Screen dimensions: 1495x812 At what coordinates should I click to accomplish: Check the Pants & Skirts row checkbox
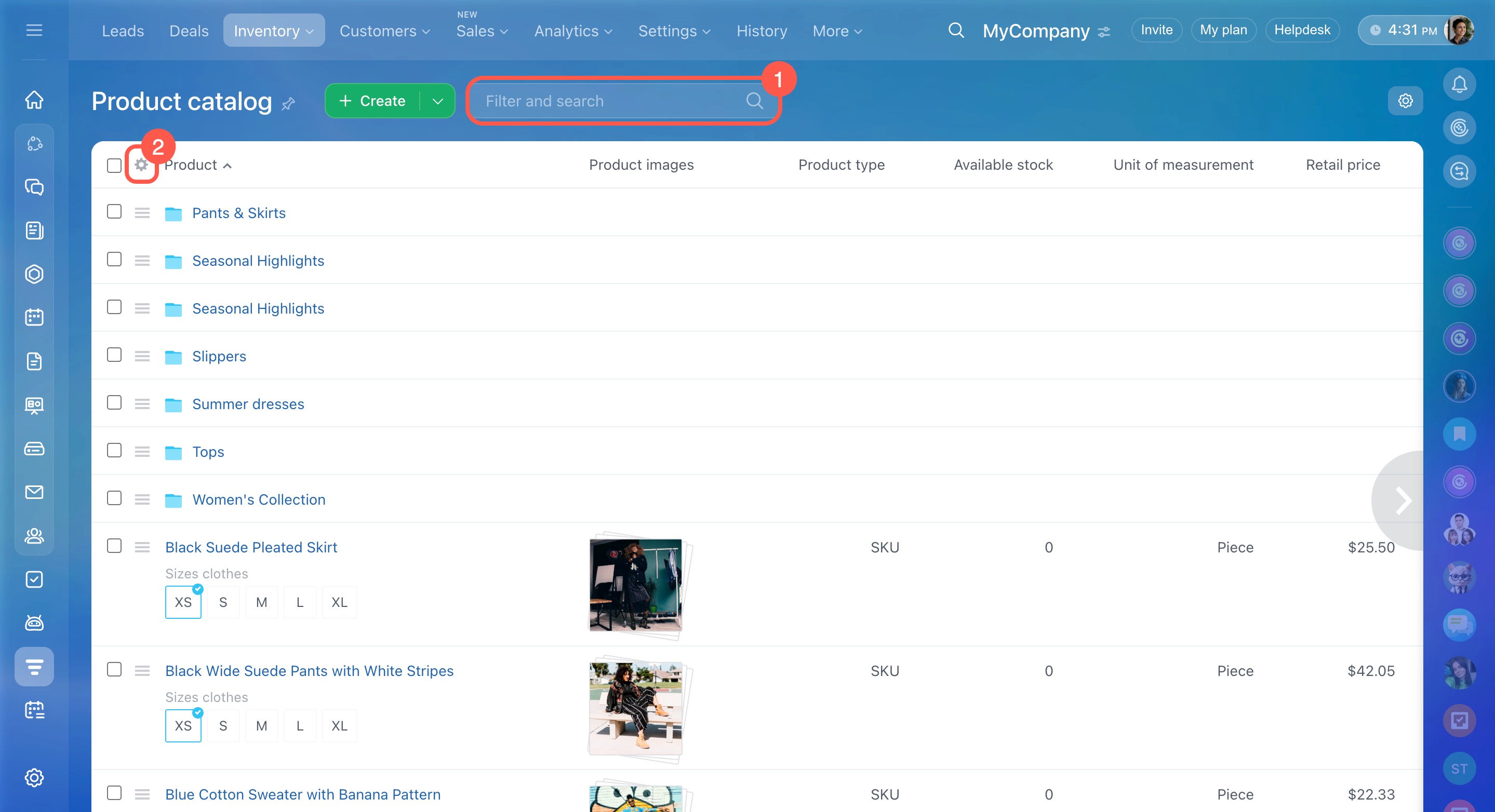click(x=114, y=212)
